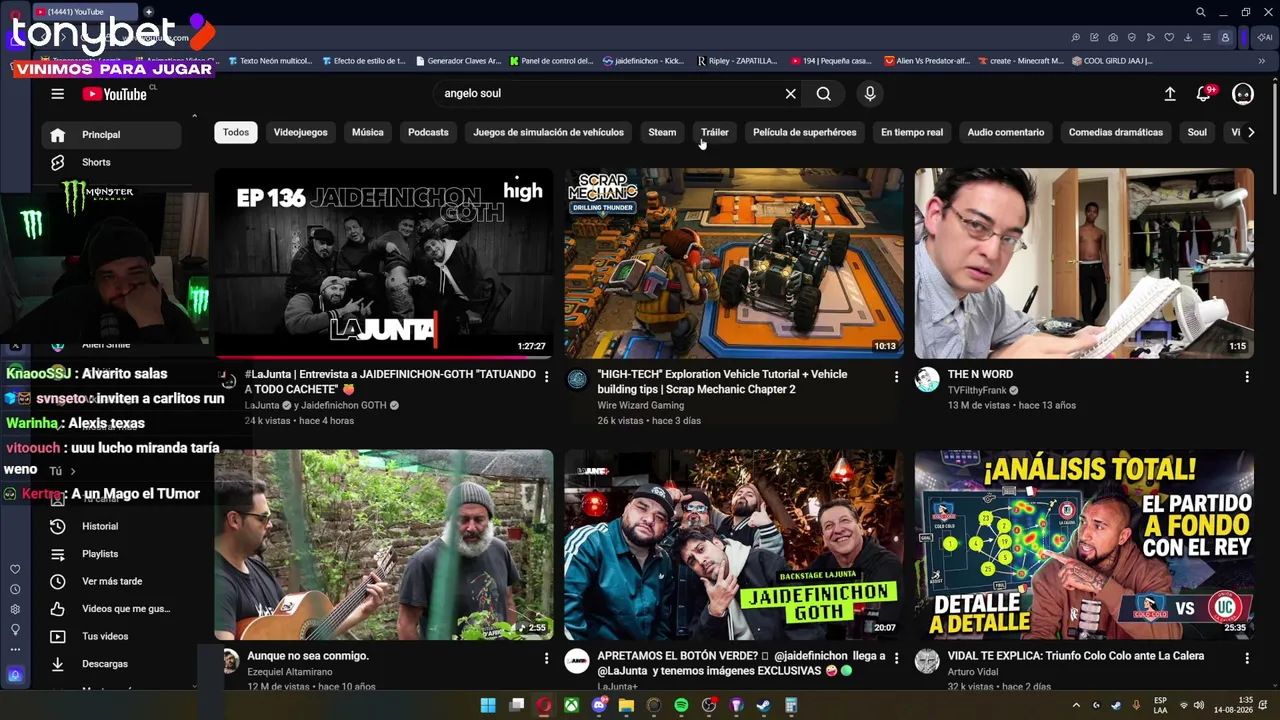Open options menu for APRETAMOS EL BOTÓN video
The width and height of the screenshot is (1280, 720).
tap(896, 659)
